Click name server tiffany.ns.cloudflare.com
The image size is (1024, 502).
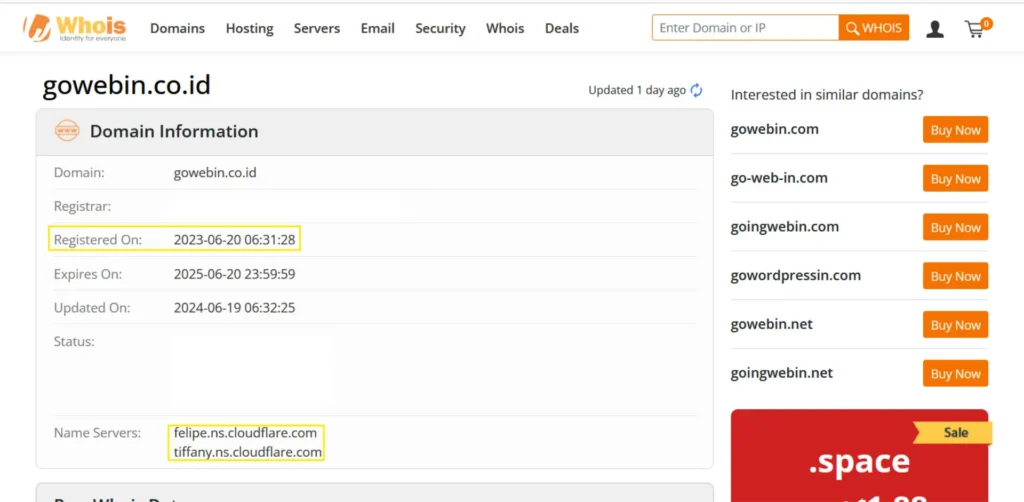point(248,452)
